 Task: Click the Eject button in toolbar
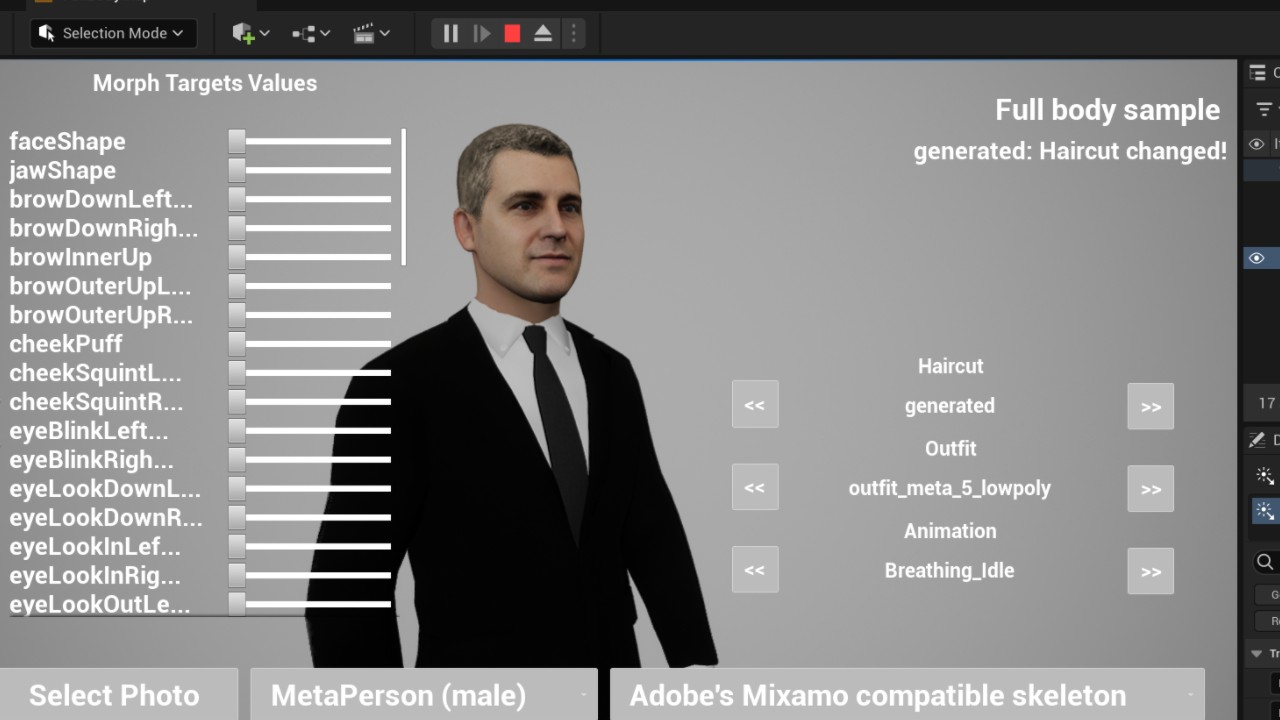[x=543, y=34]
